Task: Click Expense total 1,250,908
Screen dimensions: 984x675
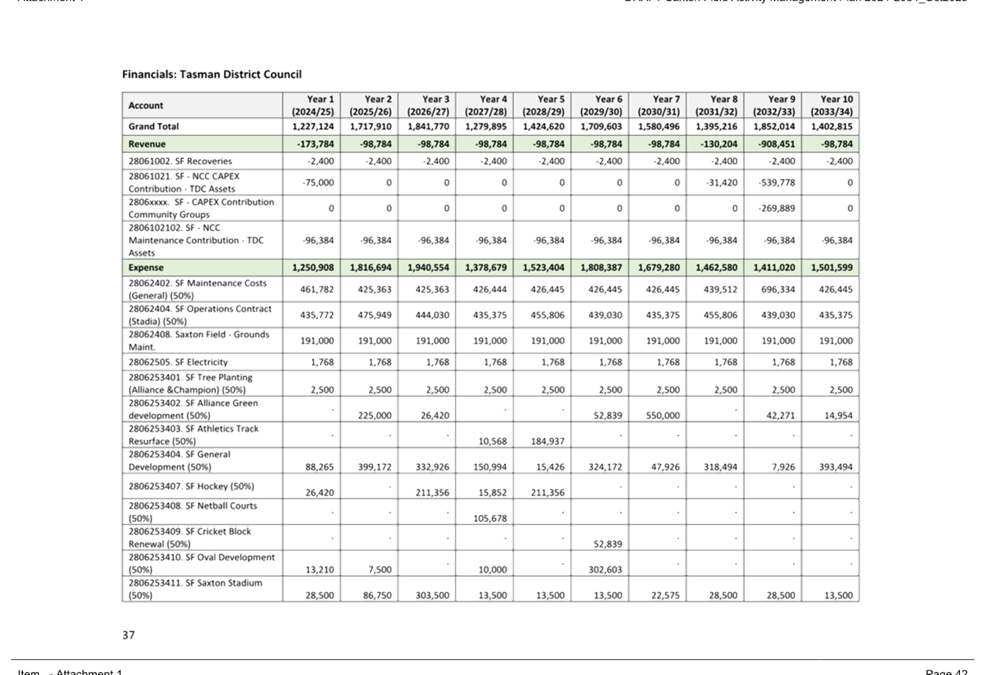Action: [313, 267]
